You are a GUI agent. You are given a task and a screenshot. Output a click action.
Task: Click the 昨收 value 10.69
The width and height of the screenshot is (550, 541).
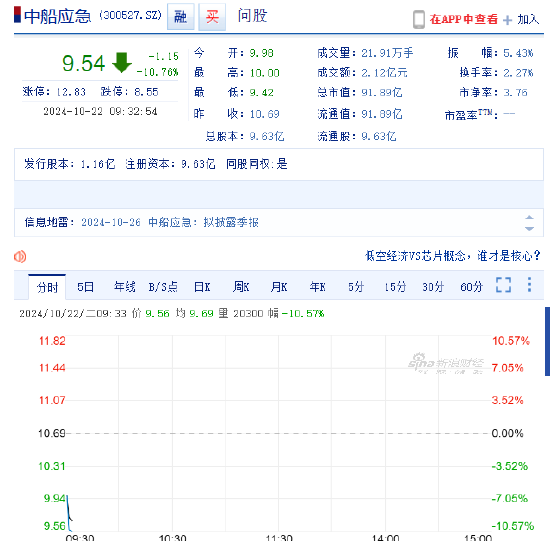[264, 114]
